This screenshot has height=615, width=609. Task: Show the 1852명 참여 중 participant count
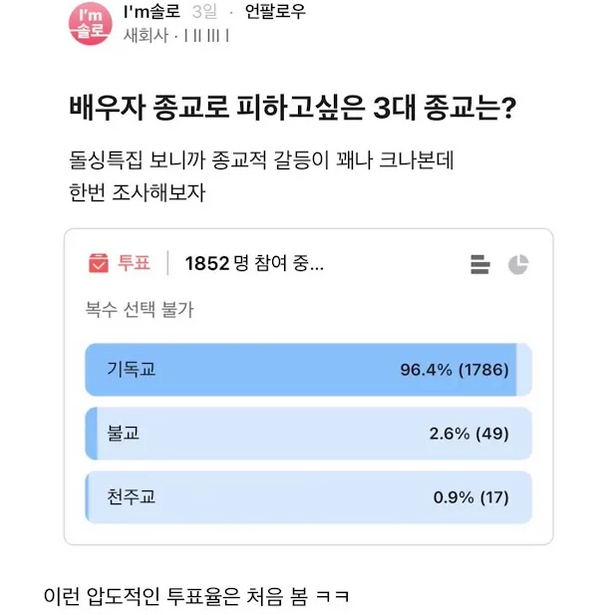(x=253, y=264)
